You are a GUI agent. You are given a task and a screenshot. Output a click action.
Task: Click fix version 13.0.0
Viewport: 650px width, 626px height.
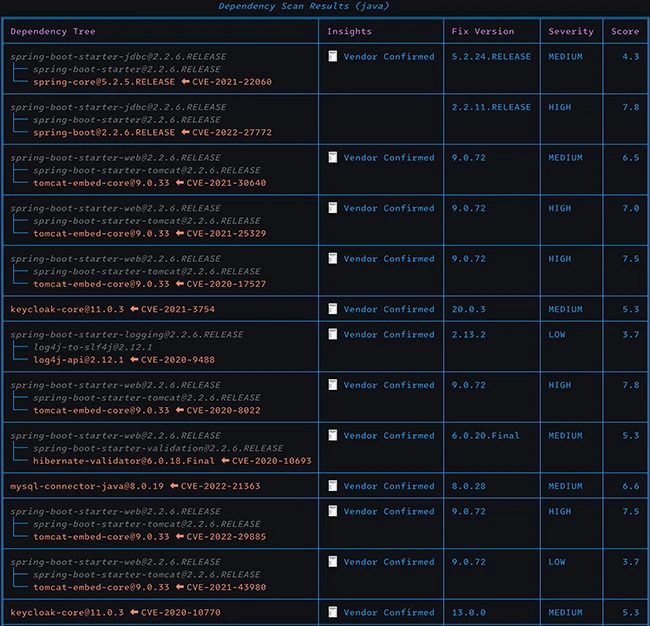click(x=468, y=613)
